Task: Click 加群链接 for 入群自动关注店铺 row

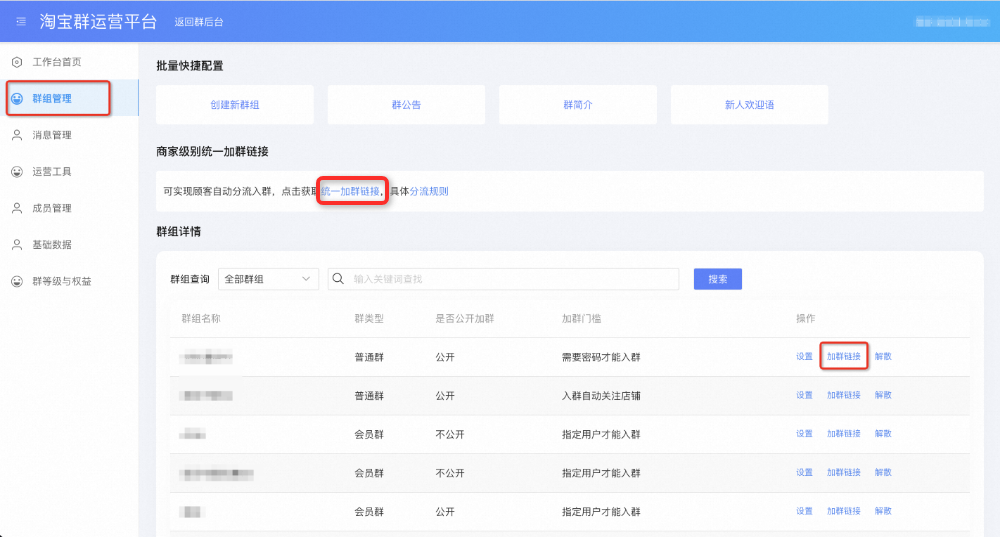Action: pyautogui.click(x=844, y=395)
